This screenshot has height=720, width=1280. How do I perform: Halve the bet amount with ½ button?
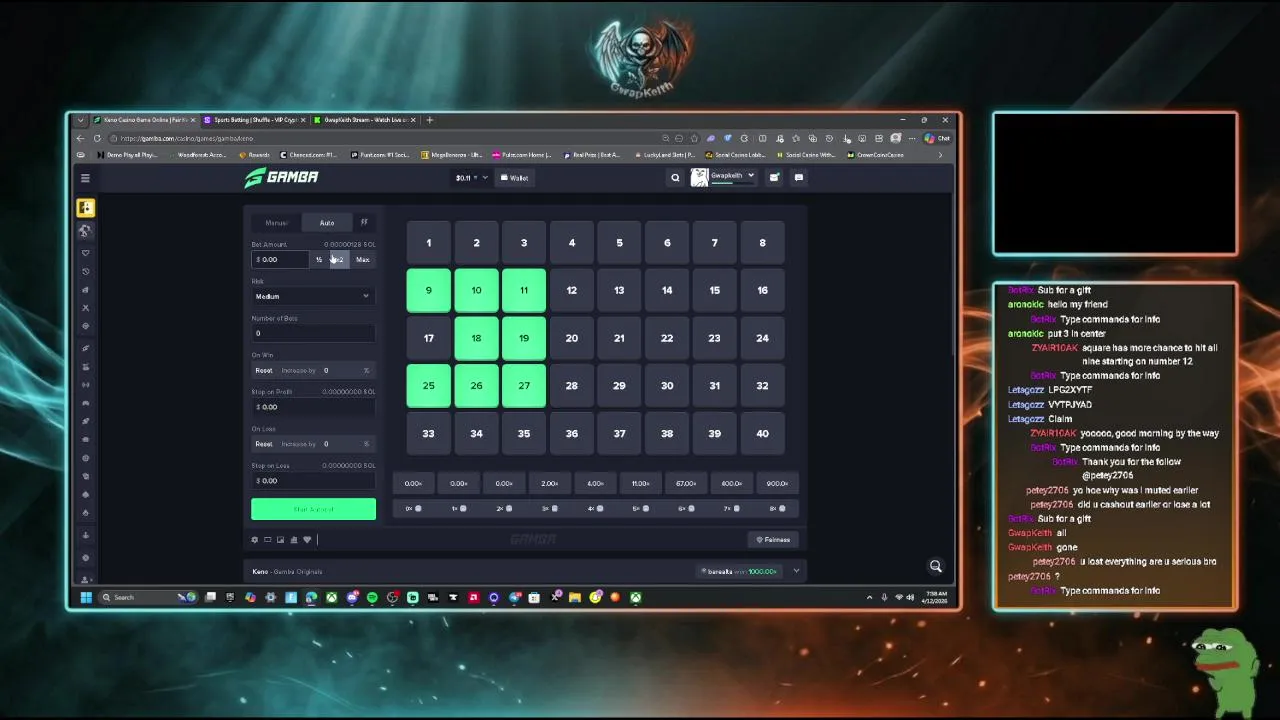tap(319, 260)
